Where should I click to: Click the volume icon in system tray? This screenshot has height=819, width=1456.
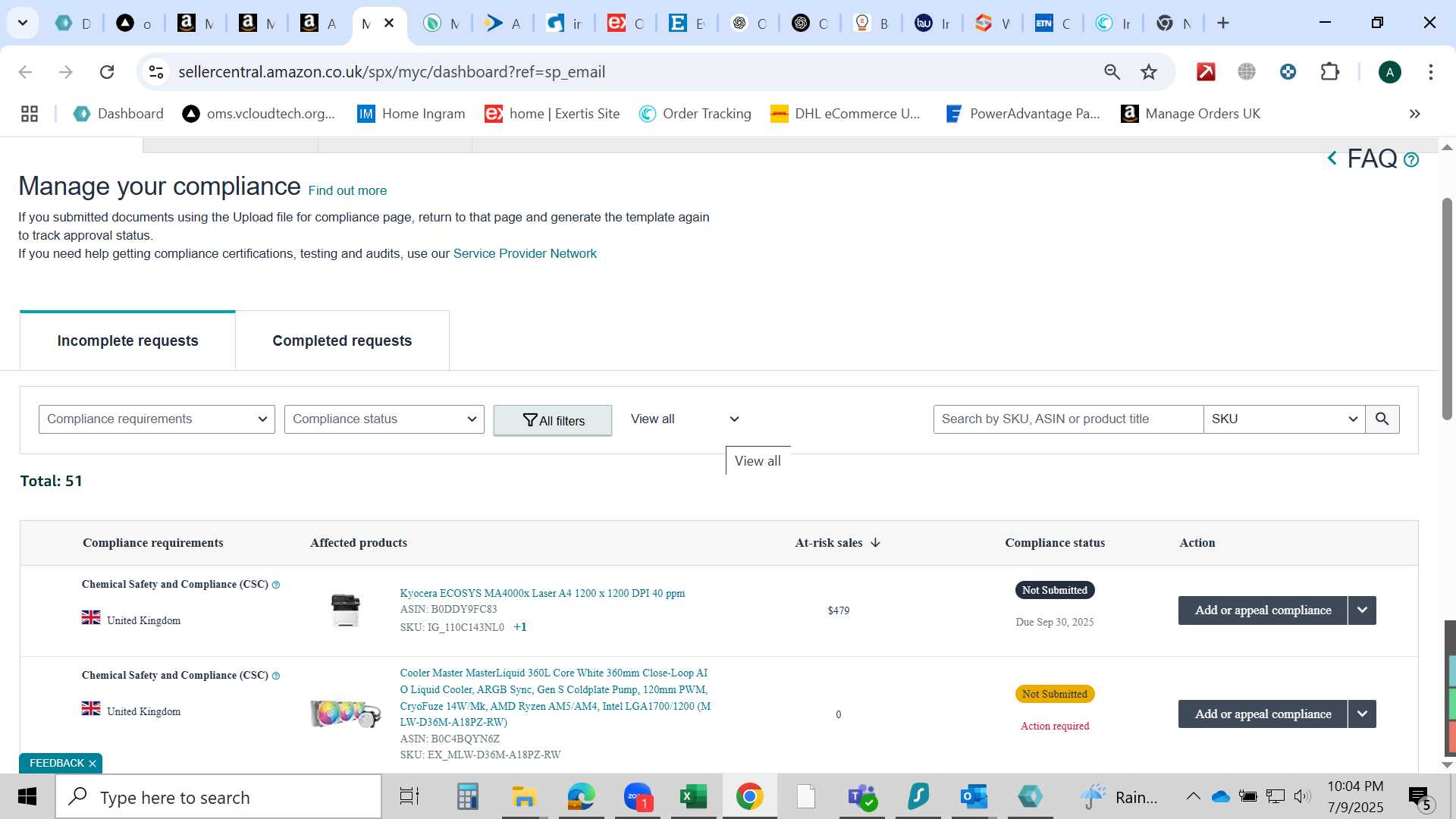(x=1302, y=796)
